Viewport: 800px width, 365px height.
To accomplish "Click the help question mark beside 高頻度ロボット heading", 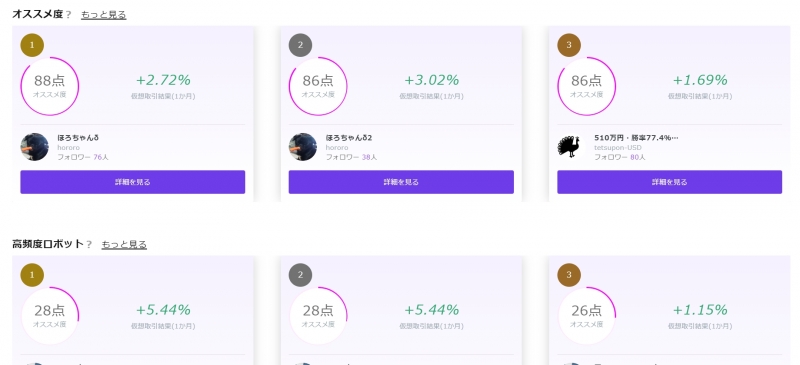I will click(89, 245).
